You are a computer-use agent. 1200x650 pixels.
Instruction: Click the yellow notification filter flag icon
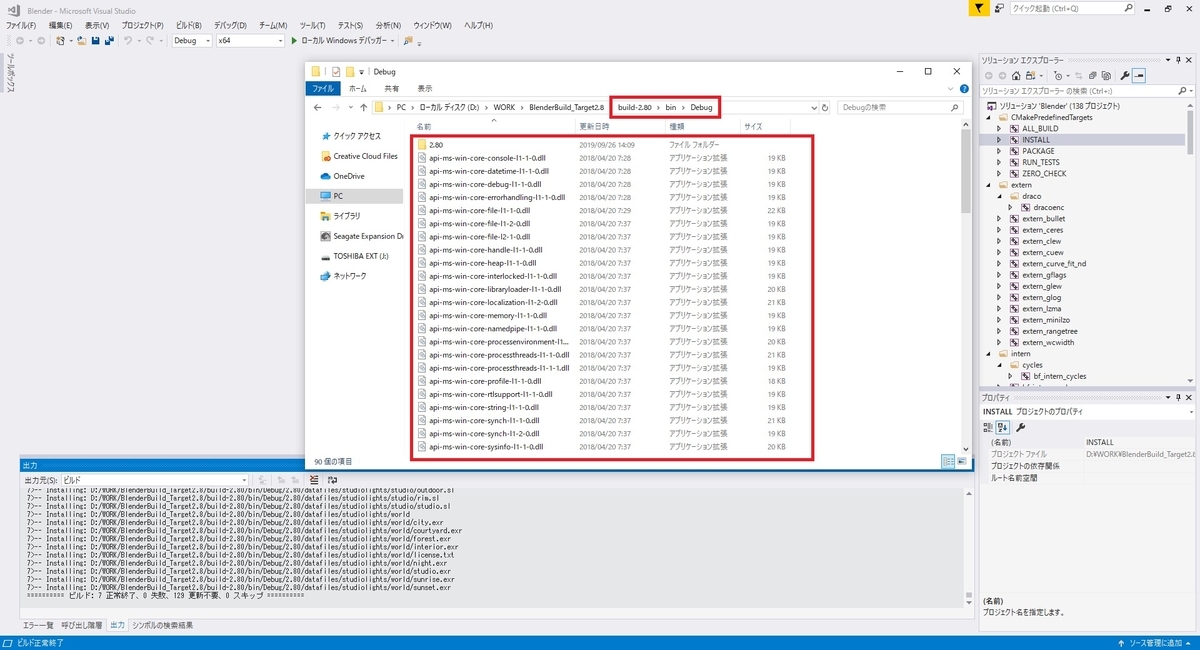tap(981, 8)
